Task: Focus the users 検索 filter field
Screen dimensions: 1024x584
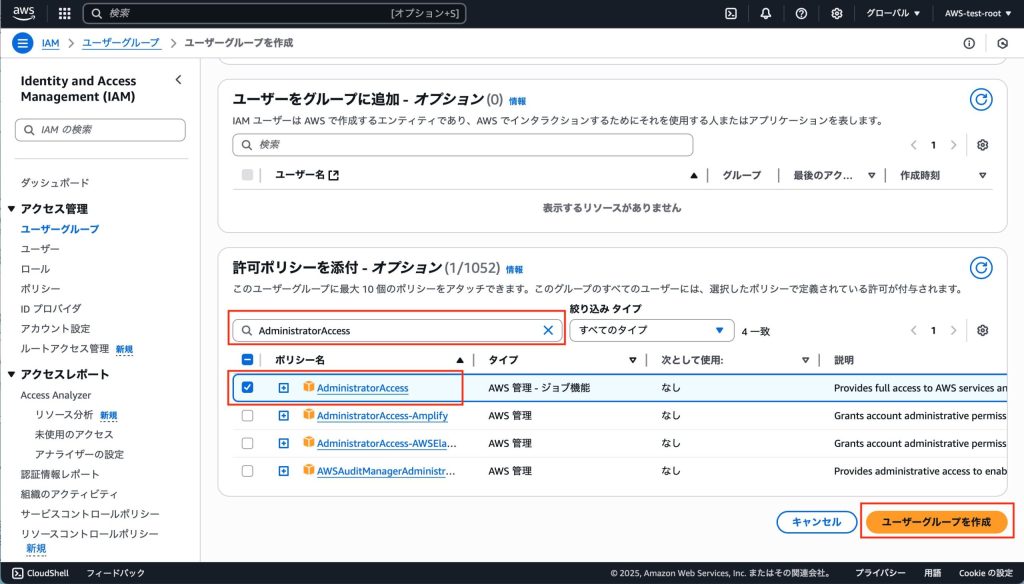Action: coord(462,145)
